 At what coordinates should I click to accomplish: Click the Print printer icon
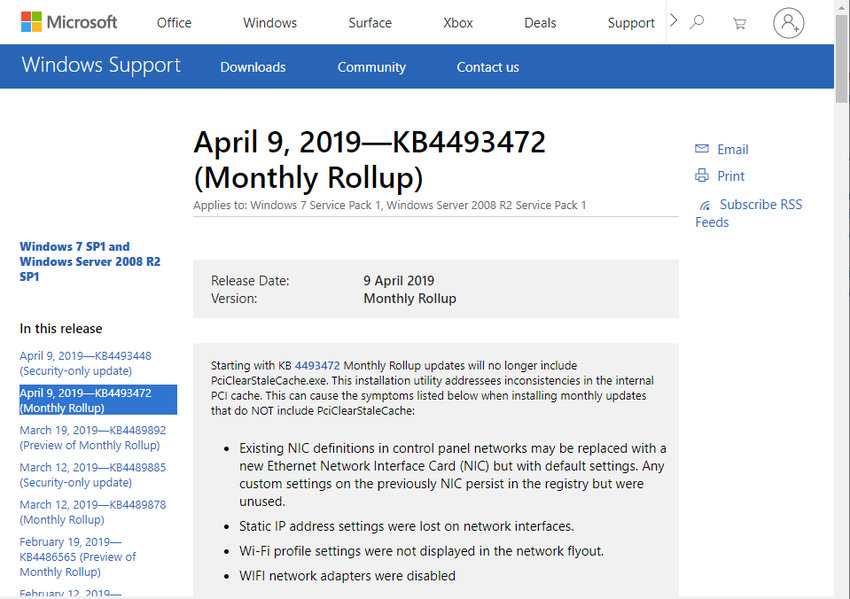click(x=702, y=175)
